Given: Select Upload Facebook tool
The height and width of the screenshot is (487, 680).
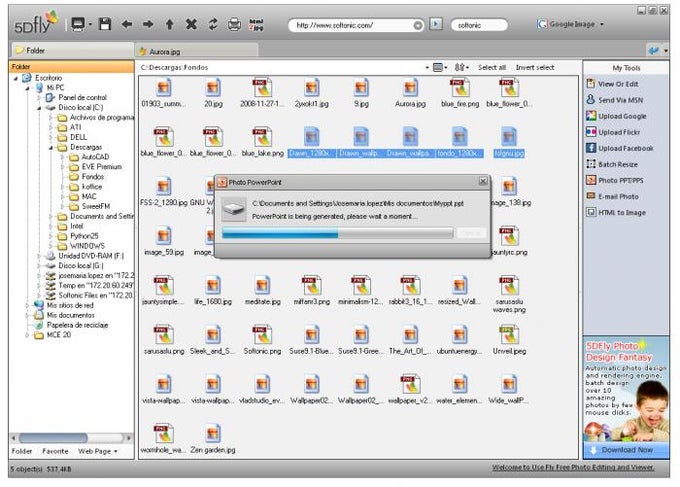Looking at the screenshot, I should (x=620, y=148).
